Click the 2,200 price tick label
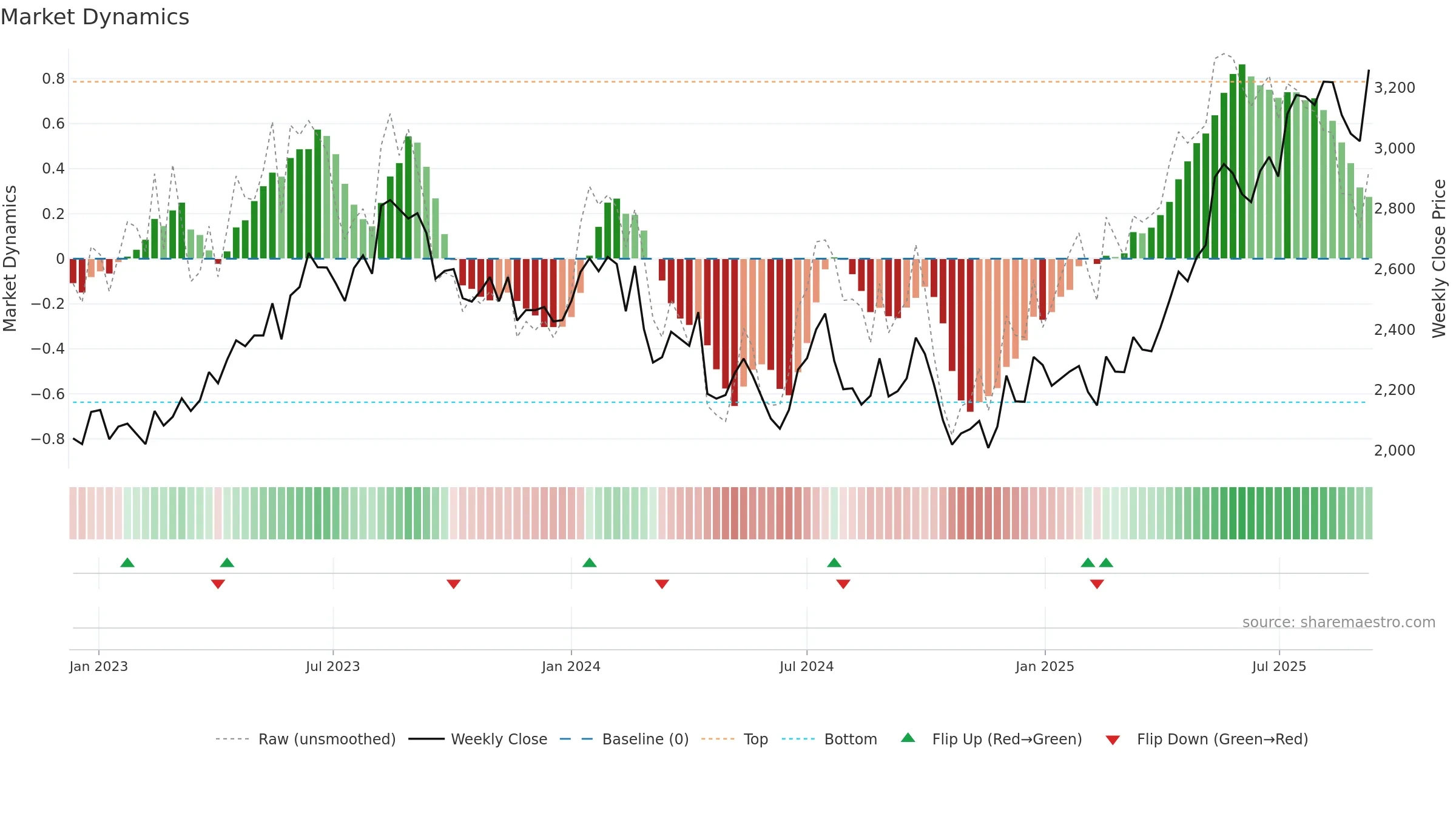 (x=1395, y=390)
